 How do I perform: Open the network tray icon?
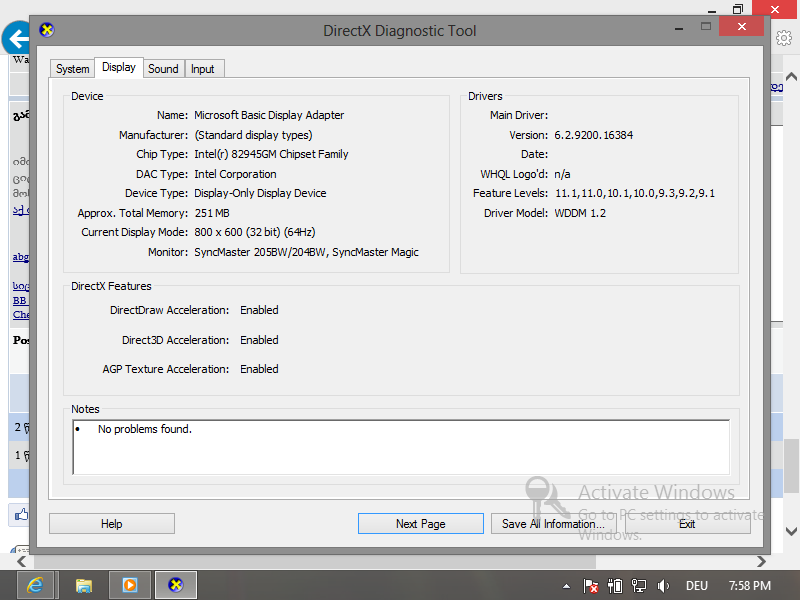pyautogui.click(x=638, y=586)
